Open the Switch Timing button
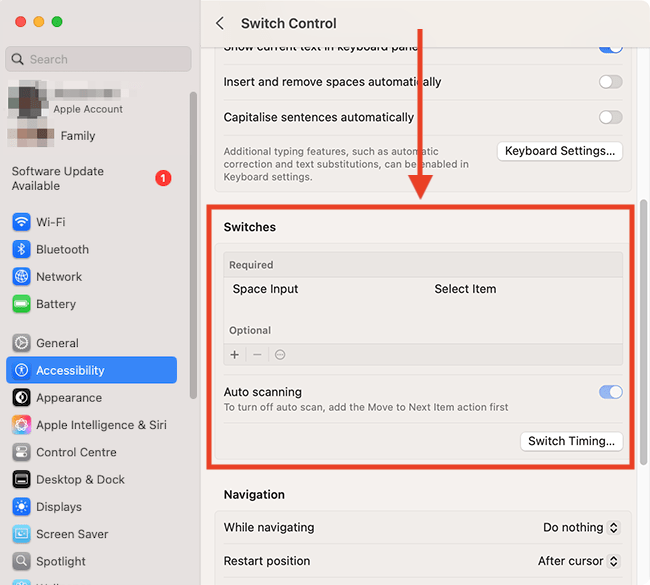 [572, 441]
